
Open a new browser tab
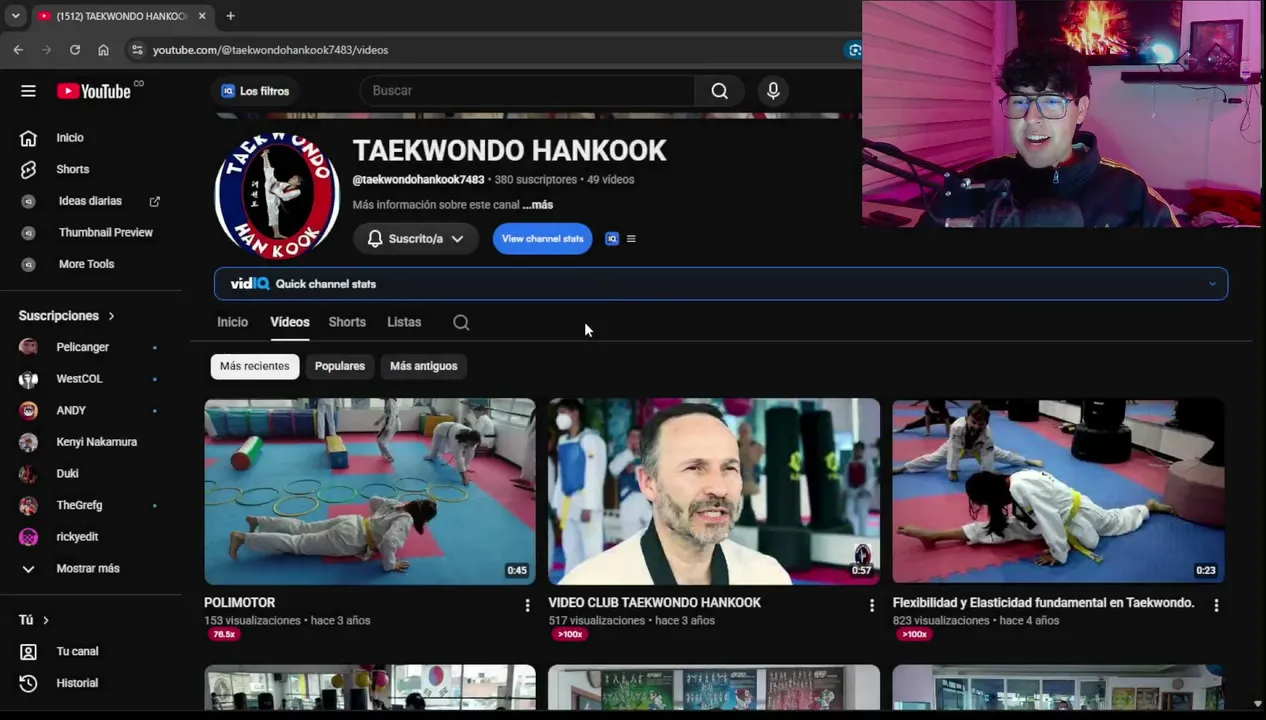tap(230, 16)
